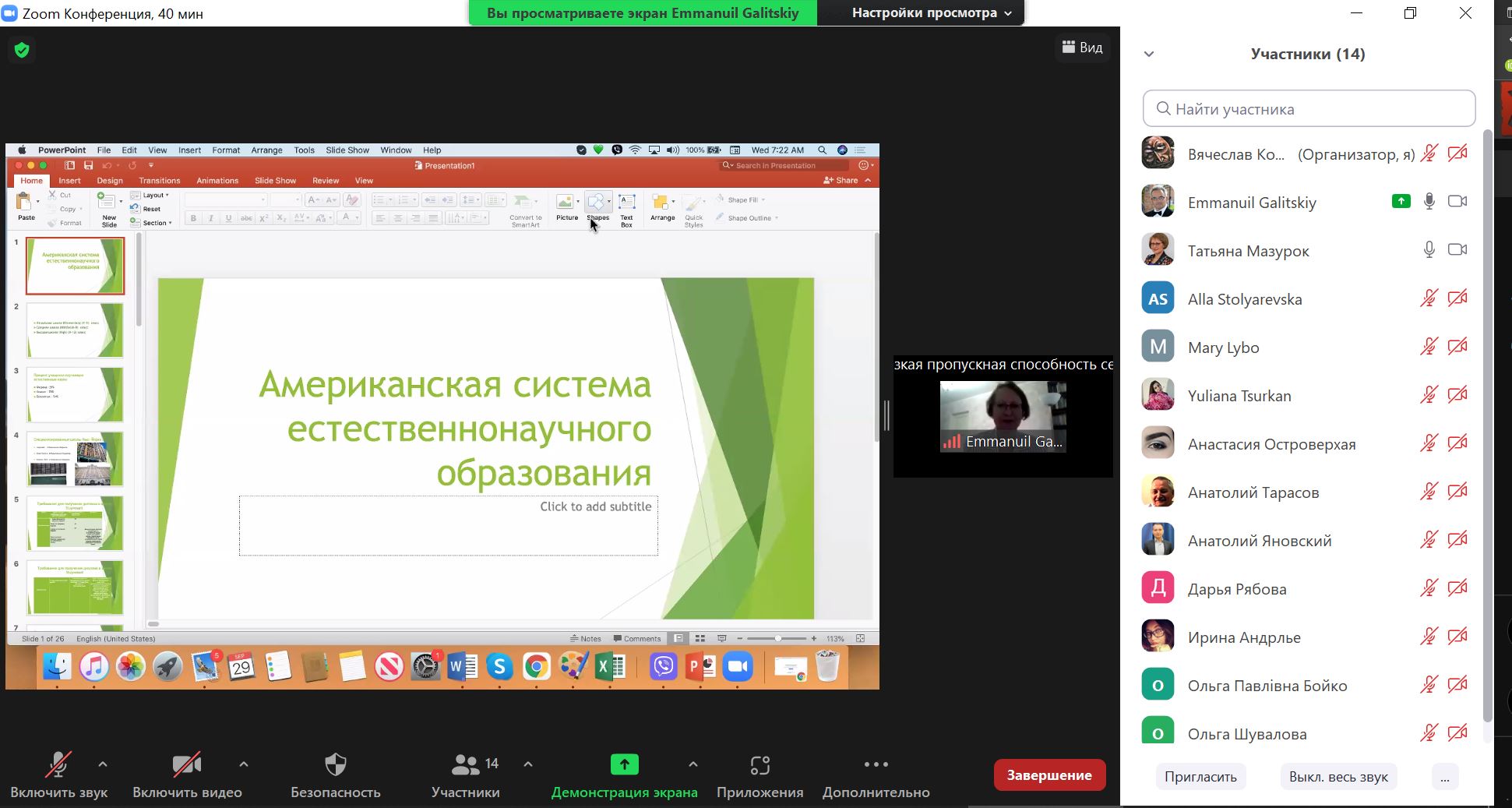Image resolution: width=1512 pixels, height=808 pixels.
Task: Click Emmanuil Galitskiy's microphone icon
Action: (1429, 202)
